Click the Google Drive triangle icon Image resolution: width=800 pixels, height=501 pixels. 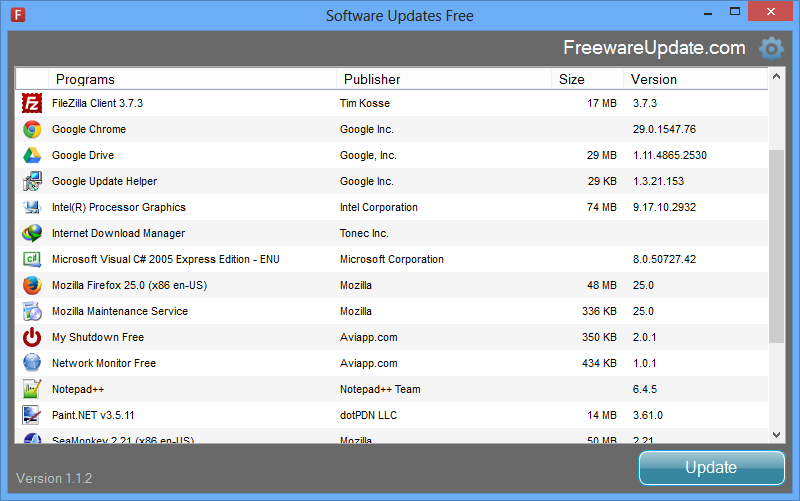[x=32, y=155]
